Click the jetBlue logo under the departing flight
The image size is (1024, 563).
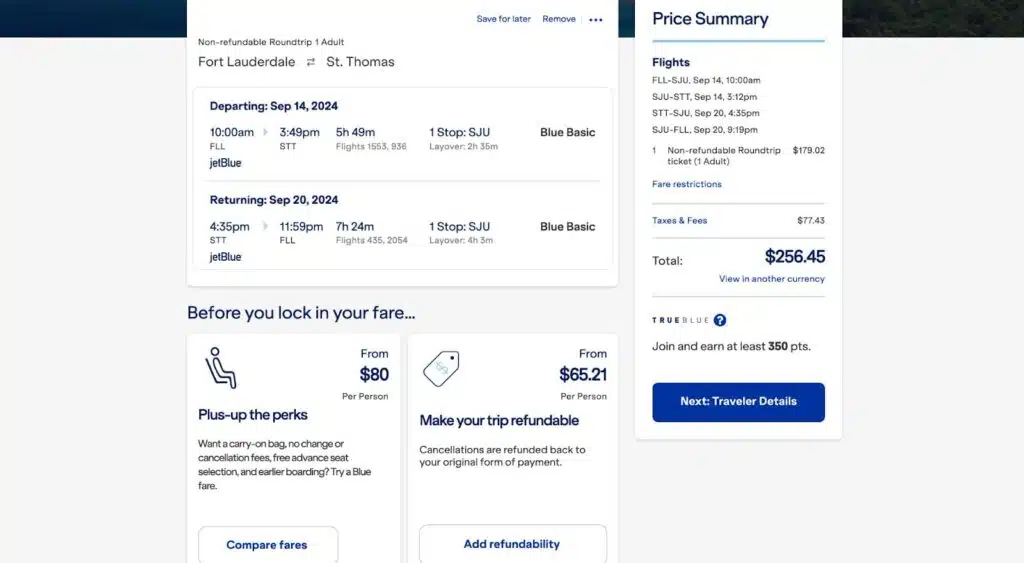225,163
